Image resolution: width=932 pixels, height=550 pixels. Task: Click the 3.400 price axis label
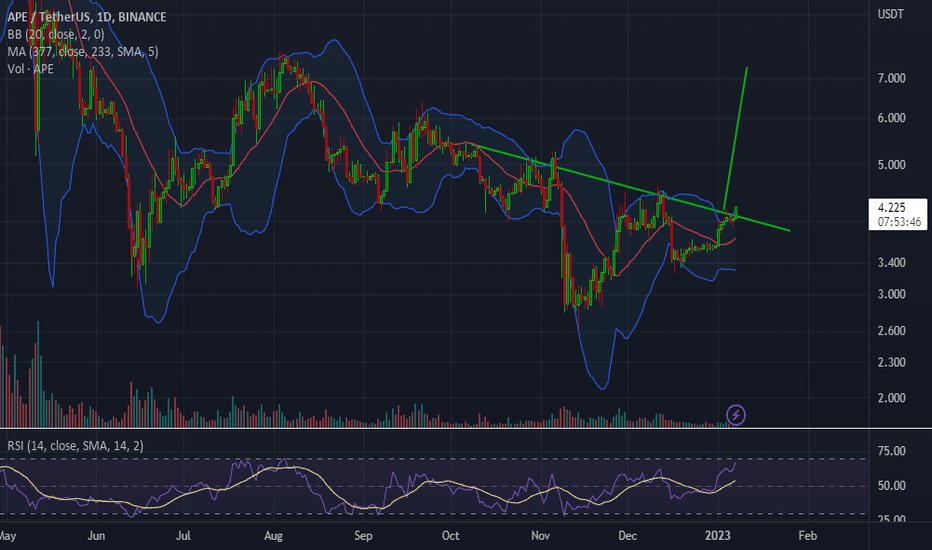click(892, 262)
